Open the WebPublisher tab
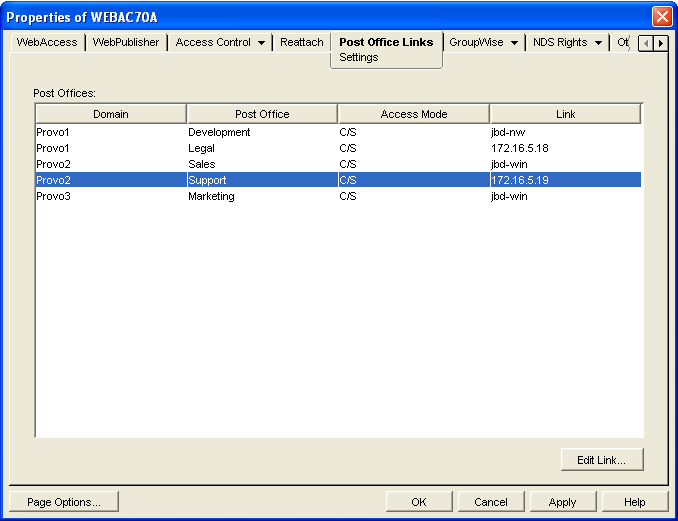 point(126,43)
